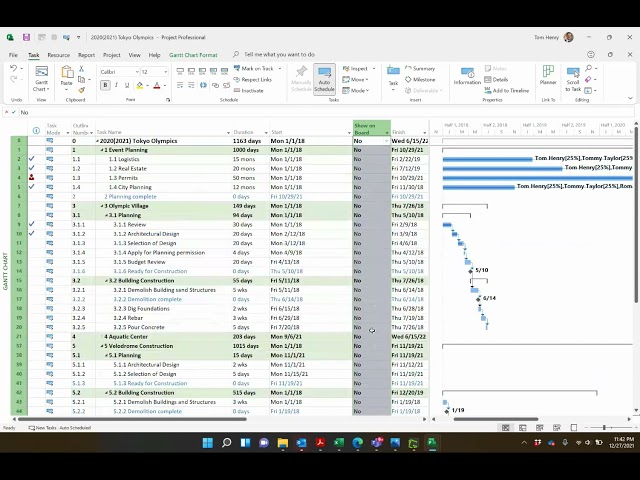Switch to Gantt Chart Format tab

[x=193, y=55]
